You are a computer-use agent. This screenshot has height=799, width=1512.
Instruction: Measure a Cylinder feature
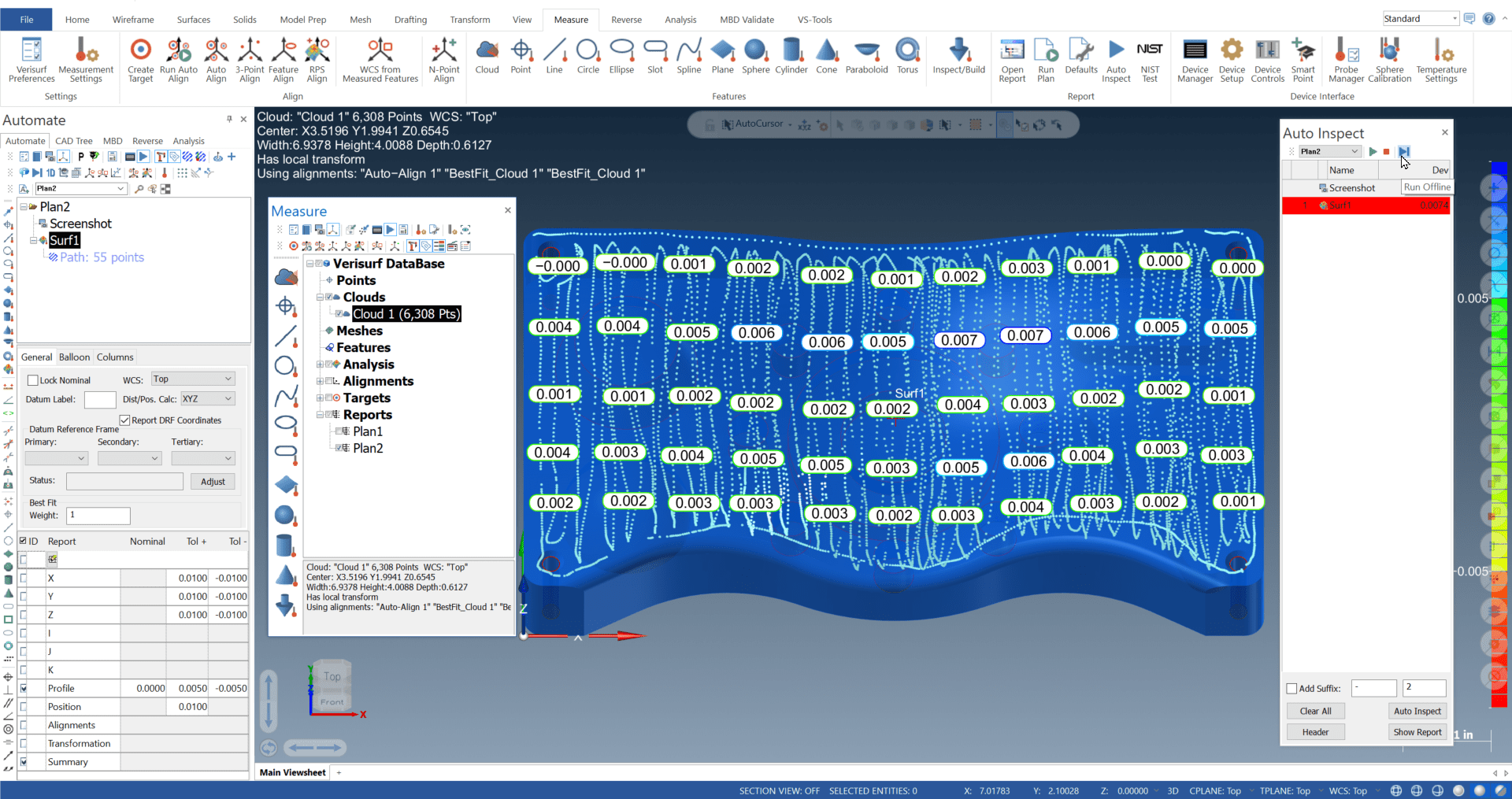click(x=791, y=56)
